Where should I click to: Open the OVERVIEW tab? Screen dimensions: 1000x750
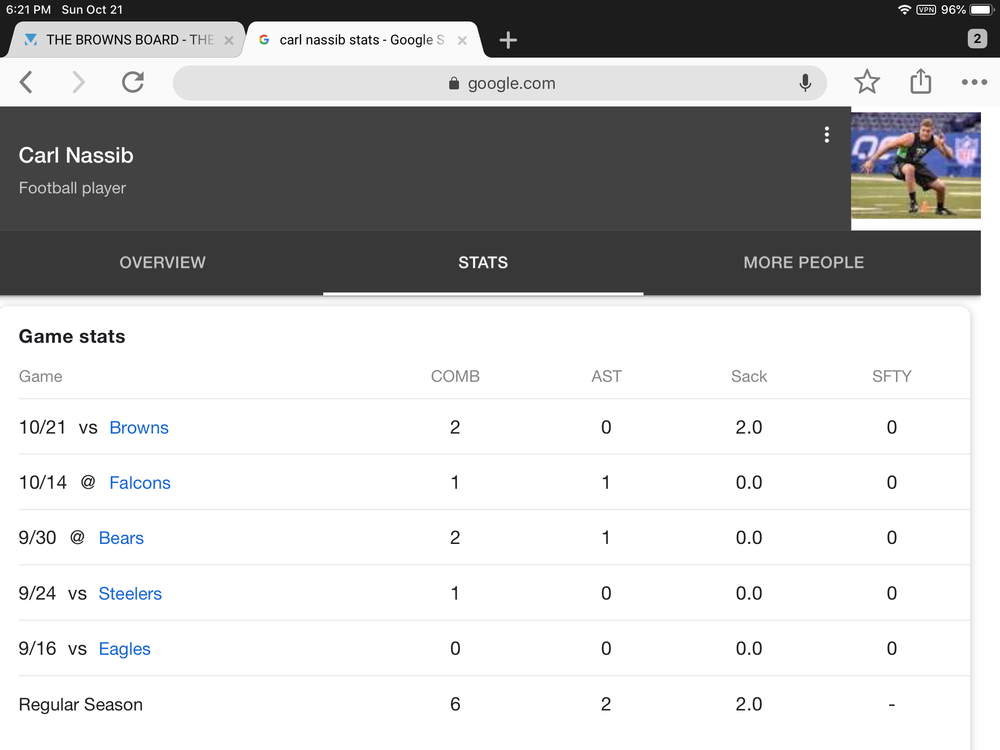(162, 263)
